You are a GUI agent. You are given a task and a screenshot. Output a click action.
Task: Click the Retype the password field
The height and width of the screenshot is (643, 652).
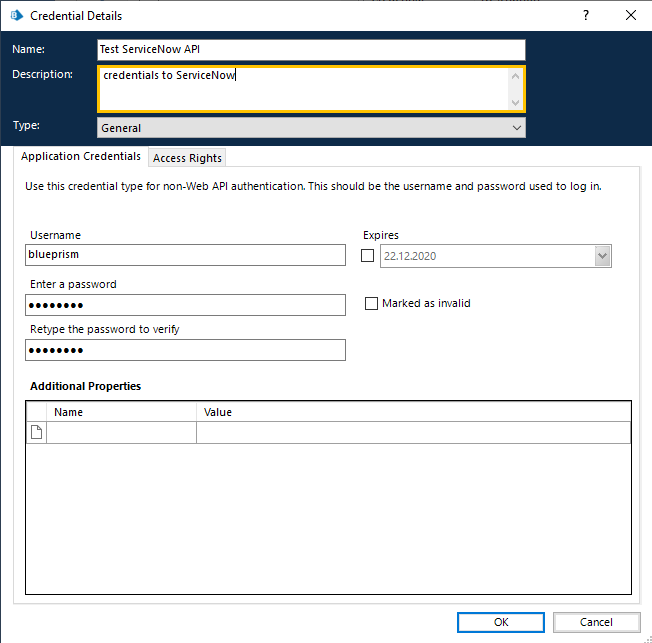pos(185,350)
